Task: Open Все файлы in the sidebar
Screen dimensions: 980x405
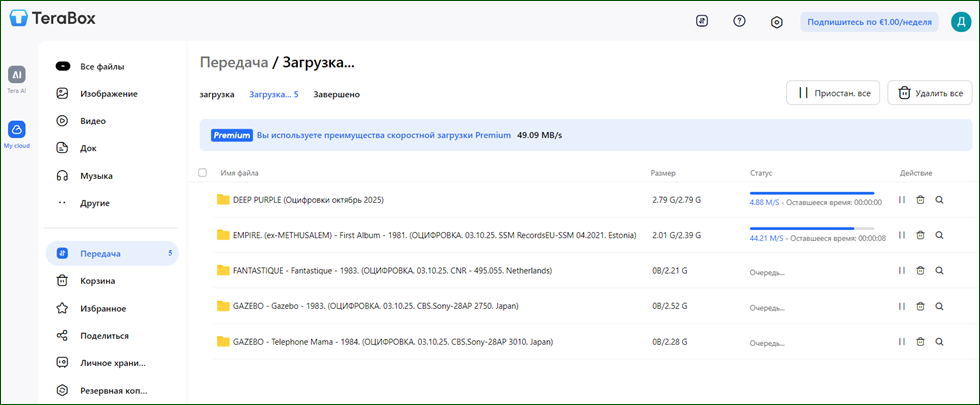Action: (x=112, y=66)
